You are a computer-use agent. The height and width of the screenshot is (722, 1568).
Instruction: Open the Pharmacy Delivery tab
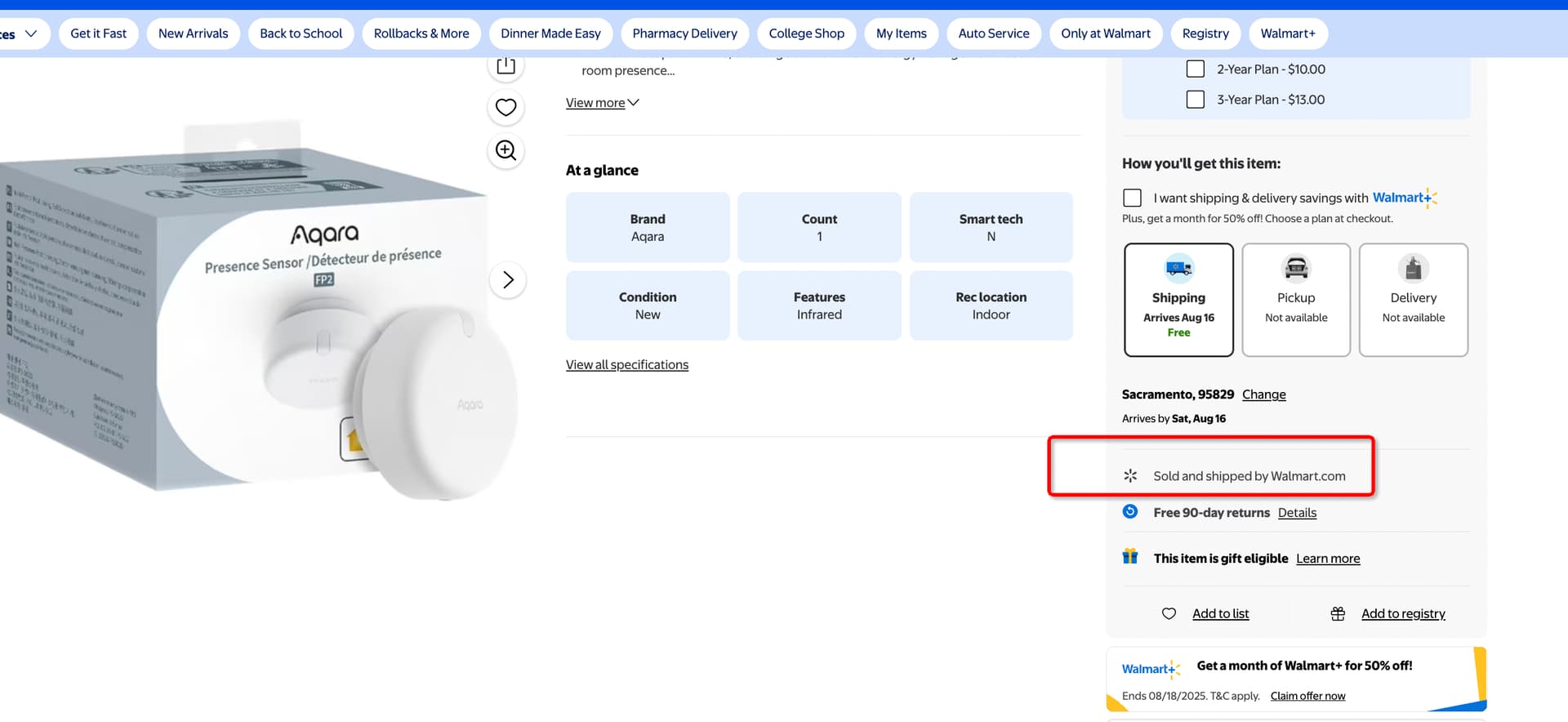684,33
